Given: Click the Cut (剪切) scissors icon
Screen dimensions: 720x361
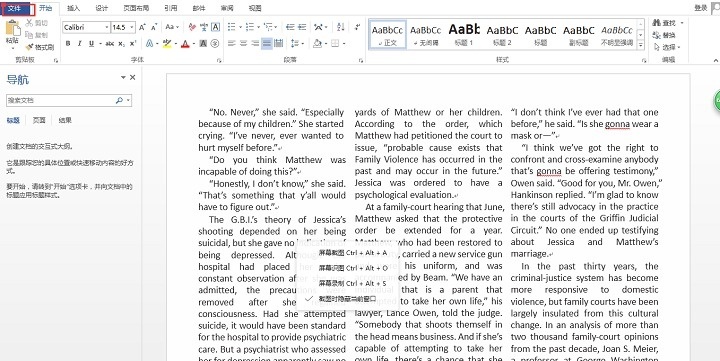Looking at the screenshot, I should coord(29,23).
